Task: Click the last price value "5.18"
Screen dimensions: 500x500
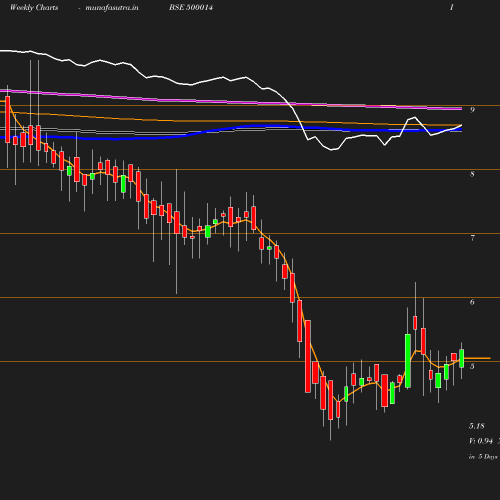Action: [477, 426]
